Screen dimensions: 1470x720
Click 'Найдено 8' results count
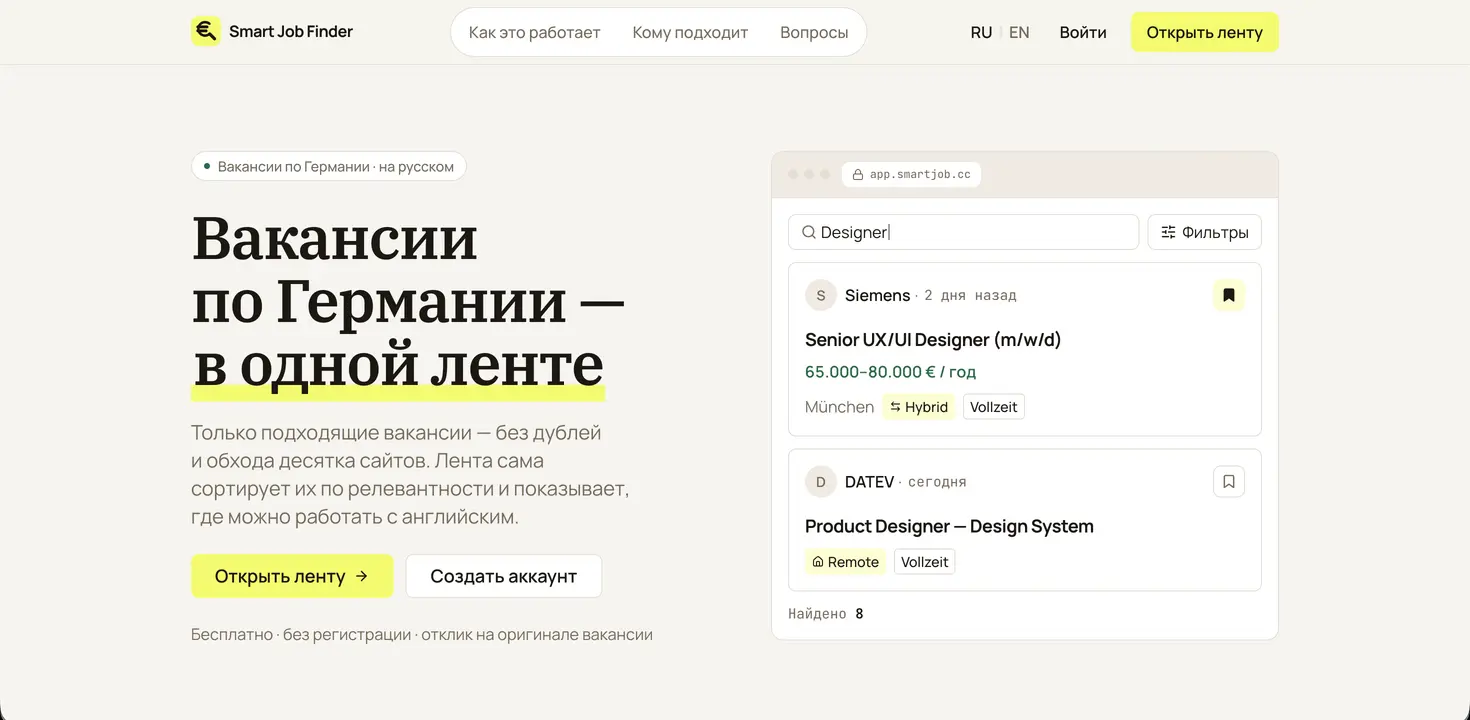826,614
